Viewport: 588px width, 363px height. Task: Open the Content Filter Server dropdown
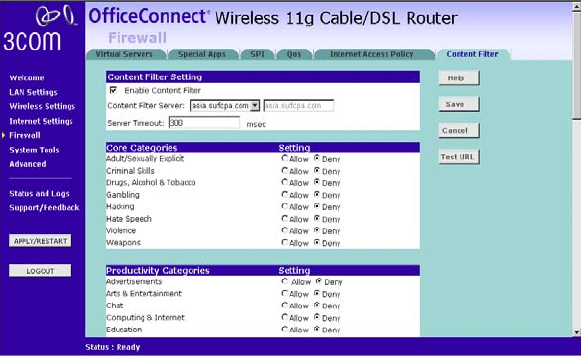255,106
